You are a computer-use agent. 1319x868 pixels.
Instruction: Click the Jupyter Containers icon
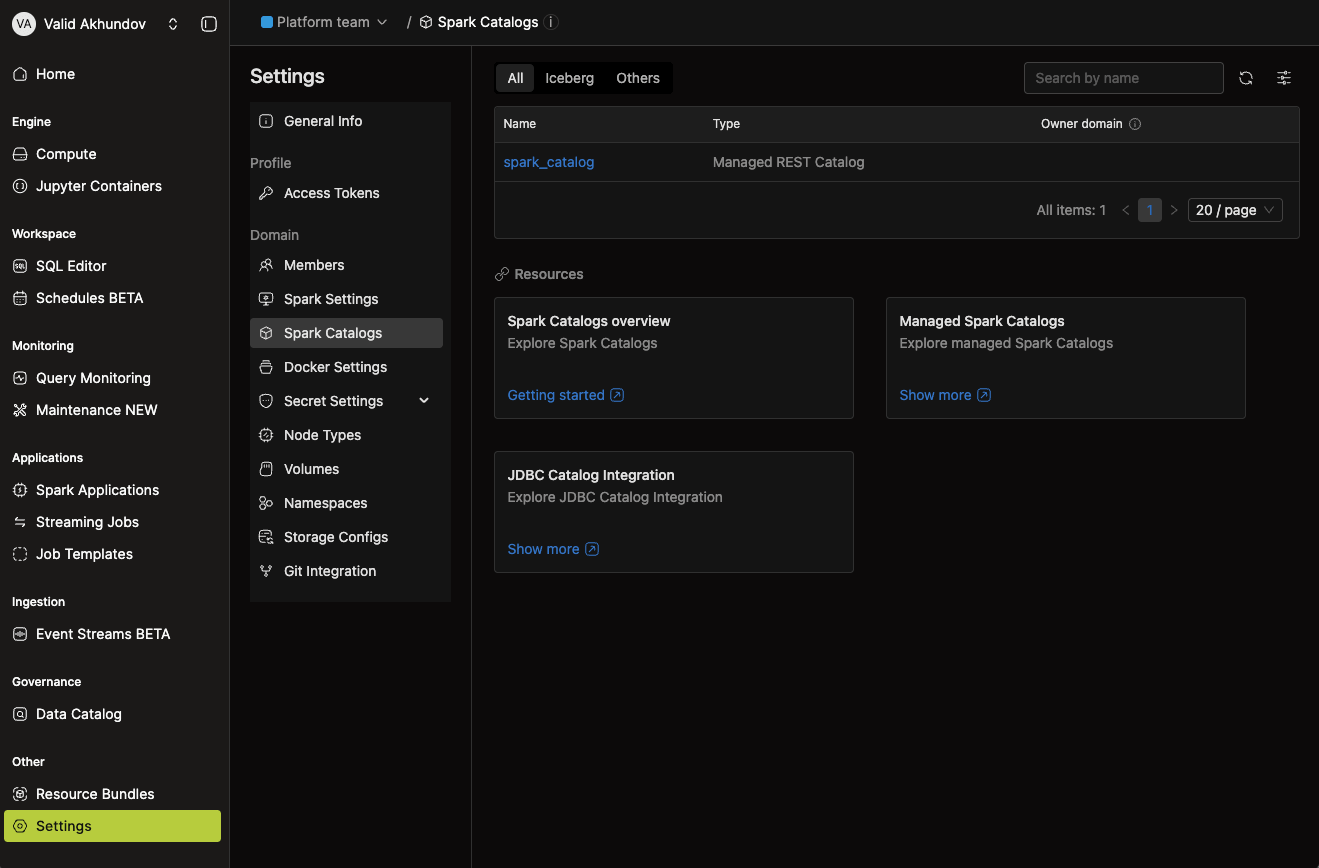point(20,186)
